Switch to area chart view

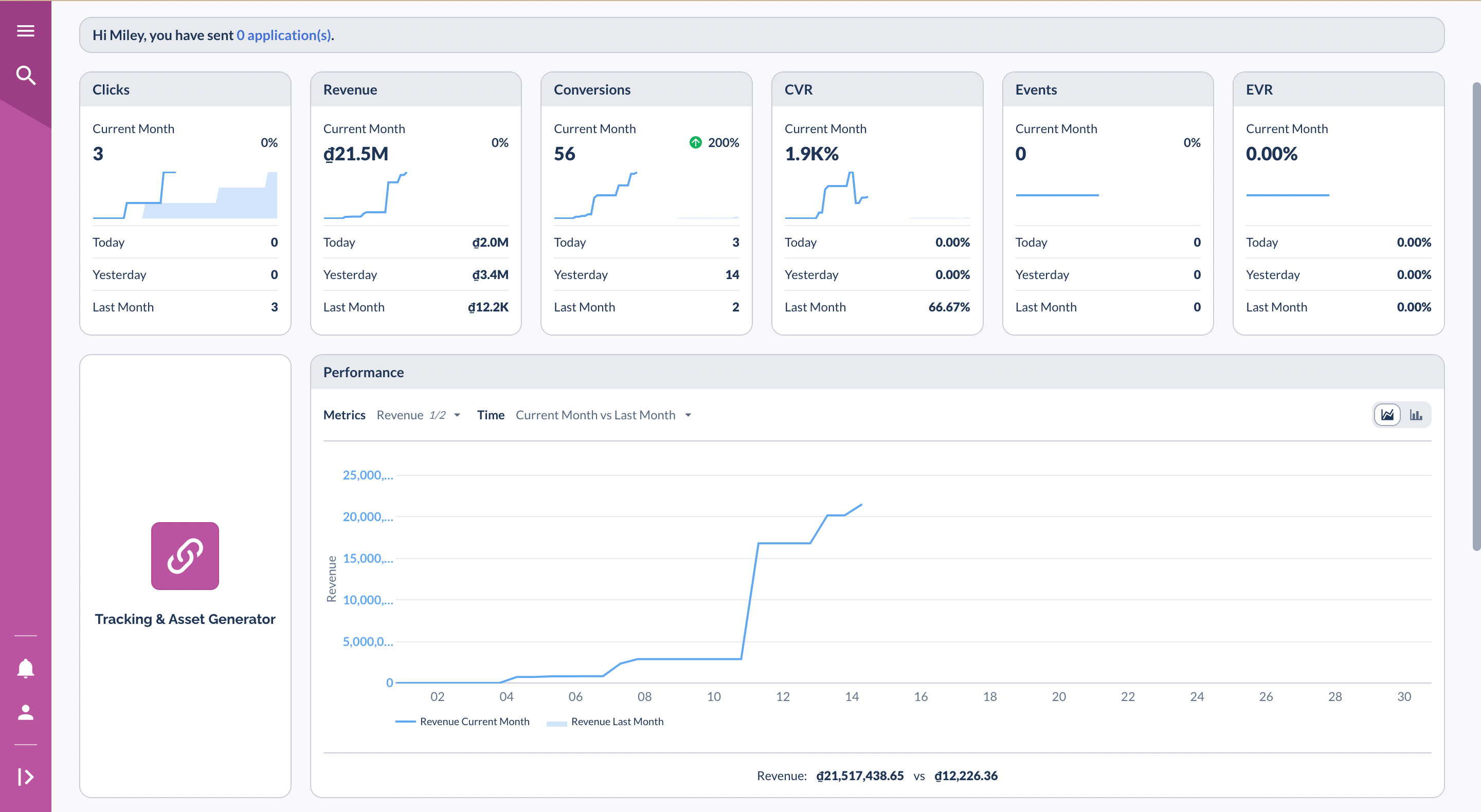pos(1387,415)
